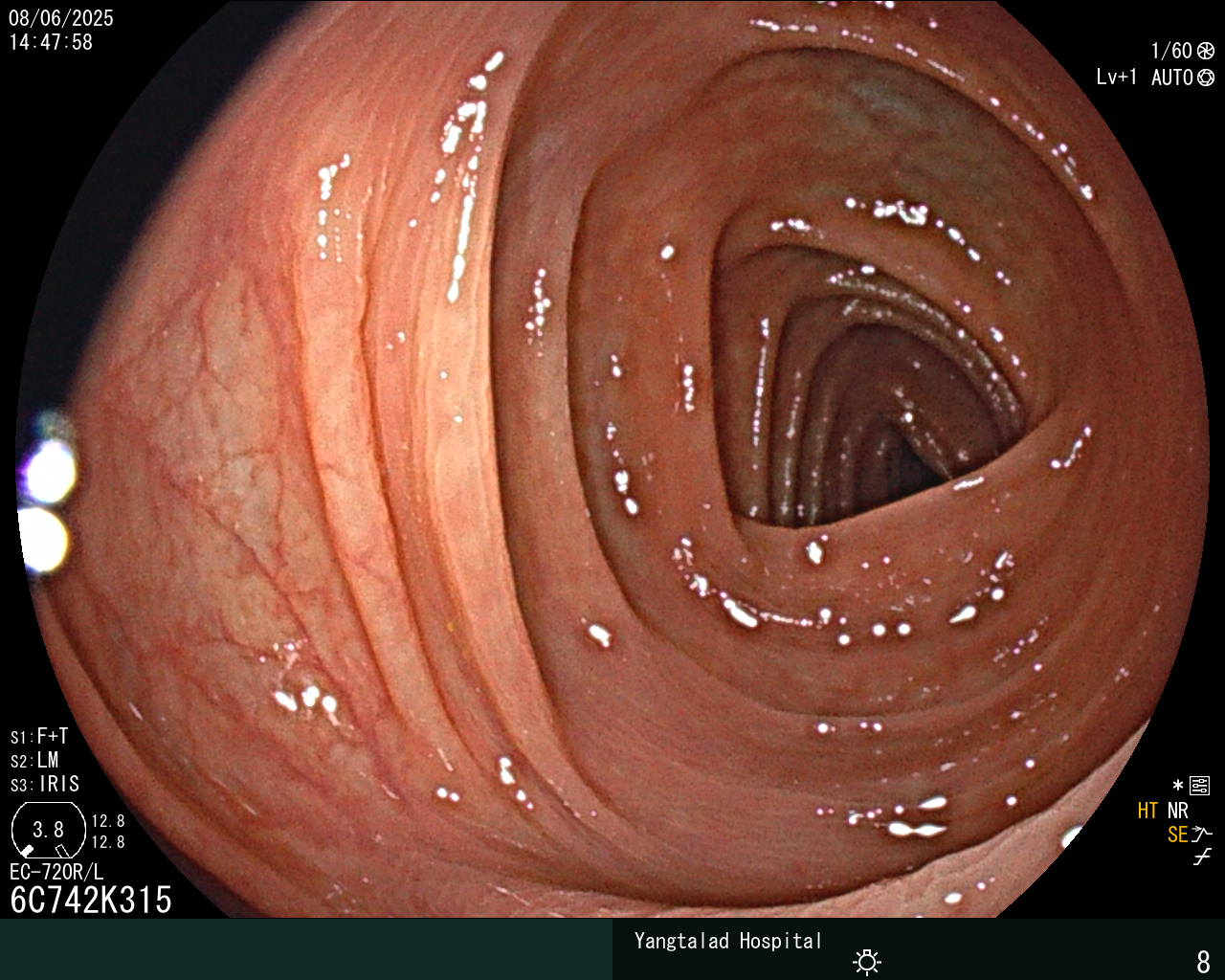Click the S3:IRIS switch assignment

(45, 785)
